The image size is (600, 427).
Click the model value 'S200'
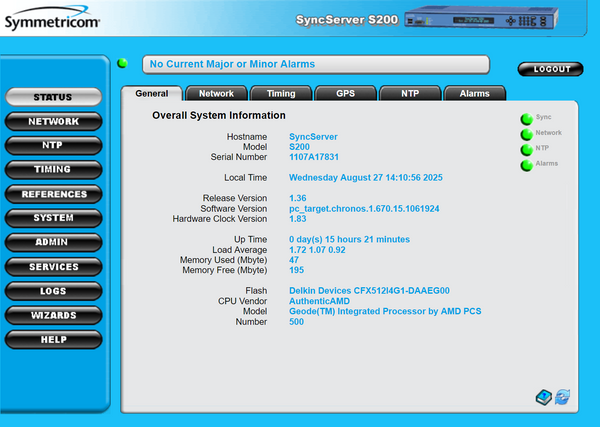(x=299, y=147)
